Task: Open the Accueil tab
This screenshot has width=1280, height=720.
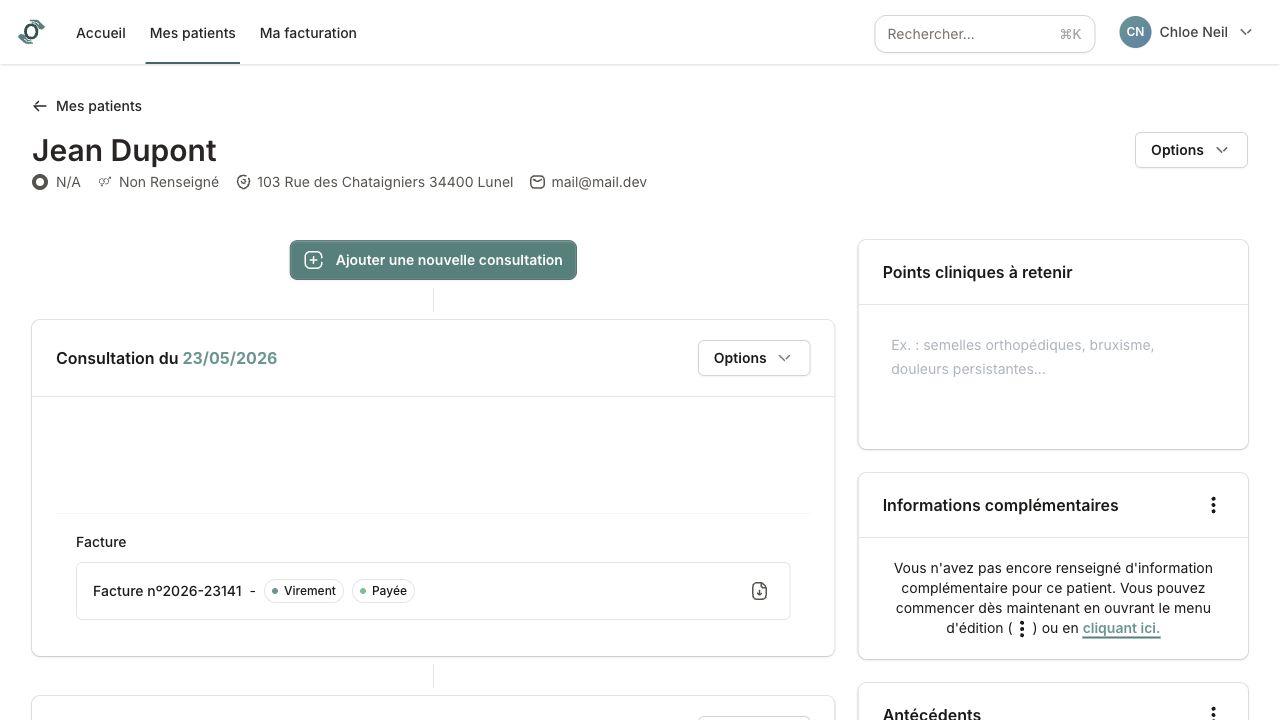Action: click(101, 33)
